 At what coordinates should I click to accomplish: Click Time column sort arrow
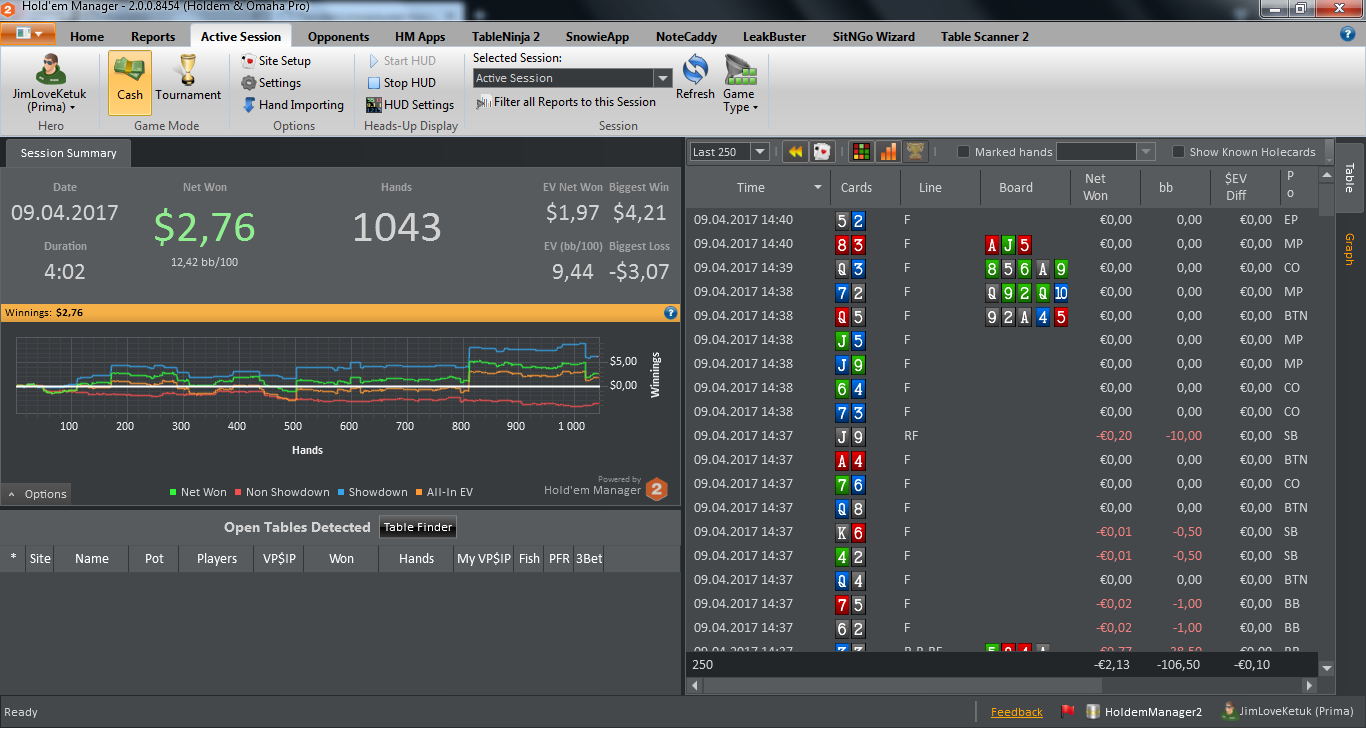pyautogui.click(x=818, y=187)
